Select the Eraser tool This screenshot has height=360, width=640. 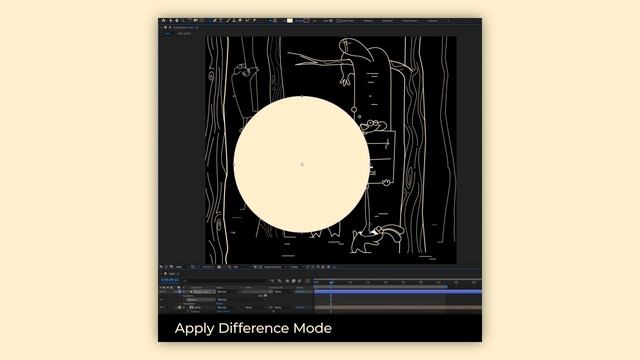(240, 20)
